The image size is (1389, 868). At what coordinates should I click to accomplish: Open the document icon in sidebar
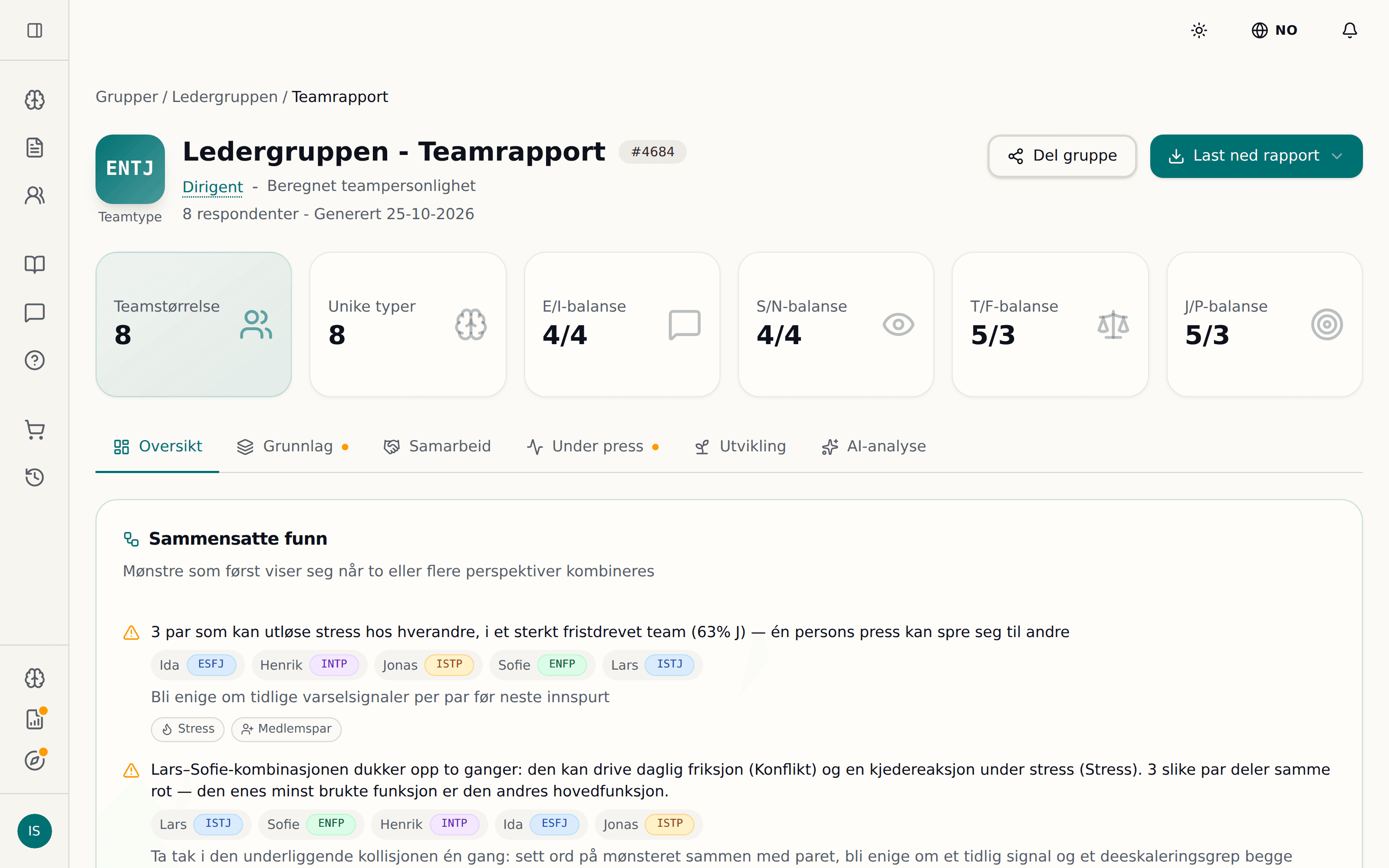click(34, 148)
